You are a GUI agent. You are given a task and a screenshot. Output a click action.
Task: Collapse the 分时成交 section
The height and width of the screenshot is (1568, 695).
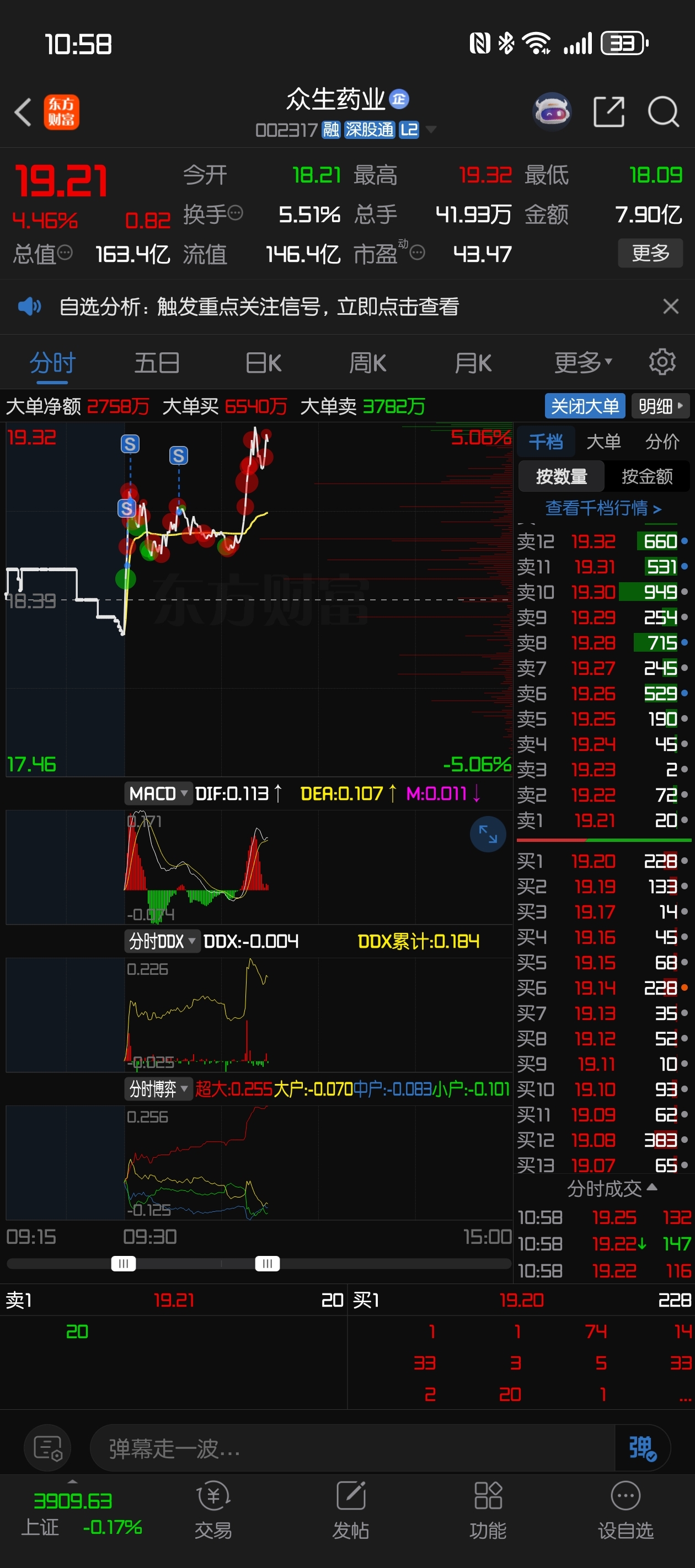pyautogui.click(x=612, y=1188)
